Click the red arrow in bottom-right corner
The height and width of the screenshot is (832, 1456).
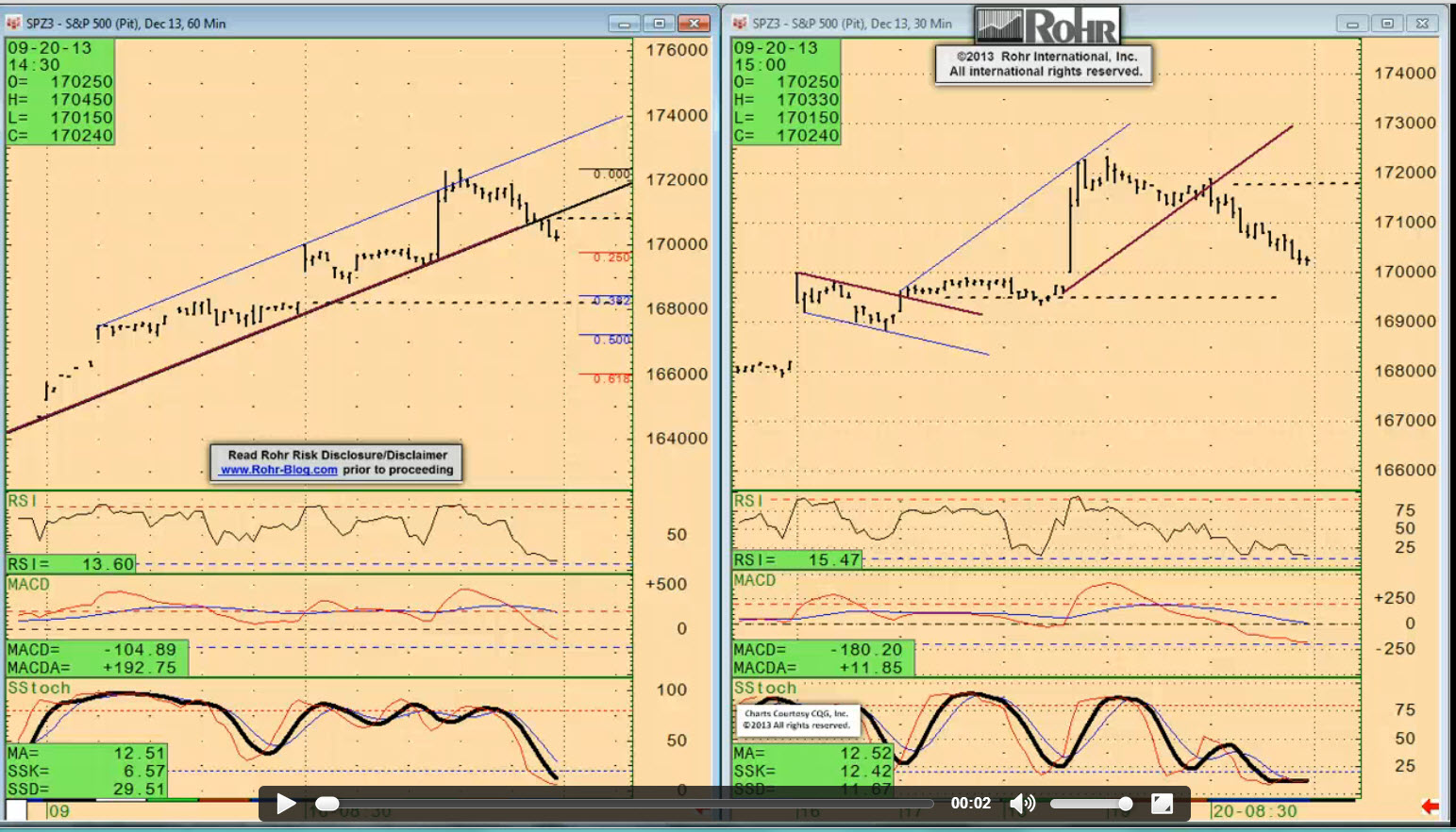[x=1430, y=807]
